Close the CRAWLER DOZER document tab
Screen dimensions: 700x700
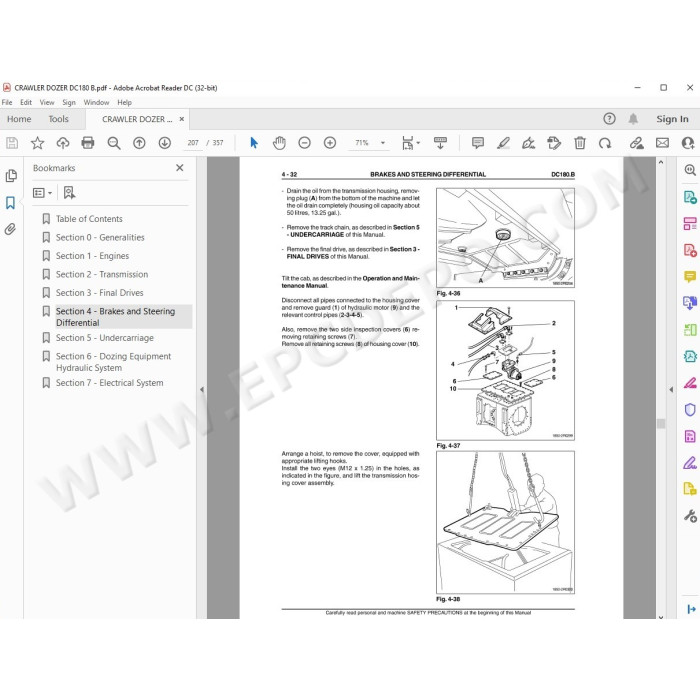click(182, 119)
